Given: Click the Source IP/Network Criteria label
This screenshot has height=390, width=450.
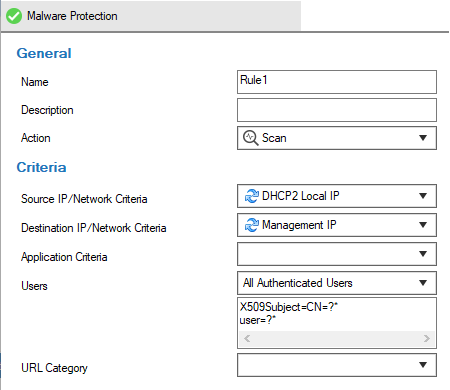Looking at the screenshot, I should coord(84,199).
